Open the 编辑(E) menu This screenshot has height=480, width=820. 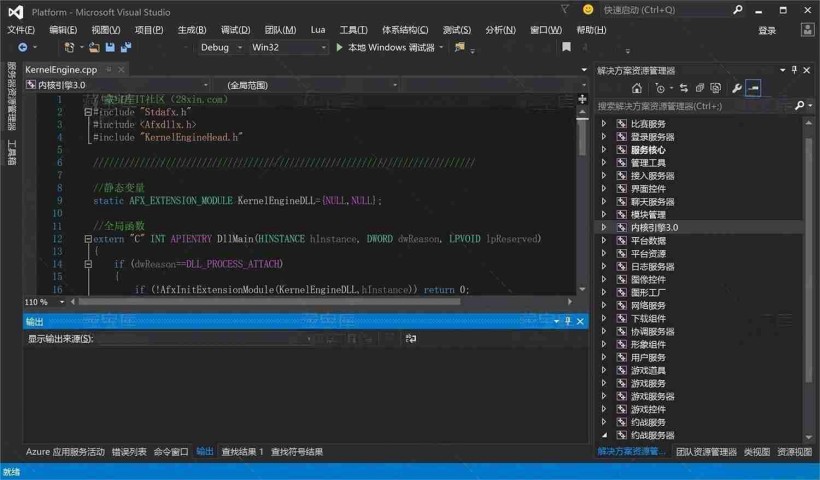tap(63, 30)
